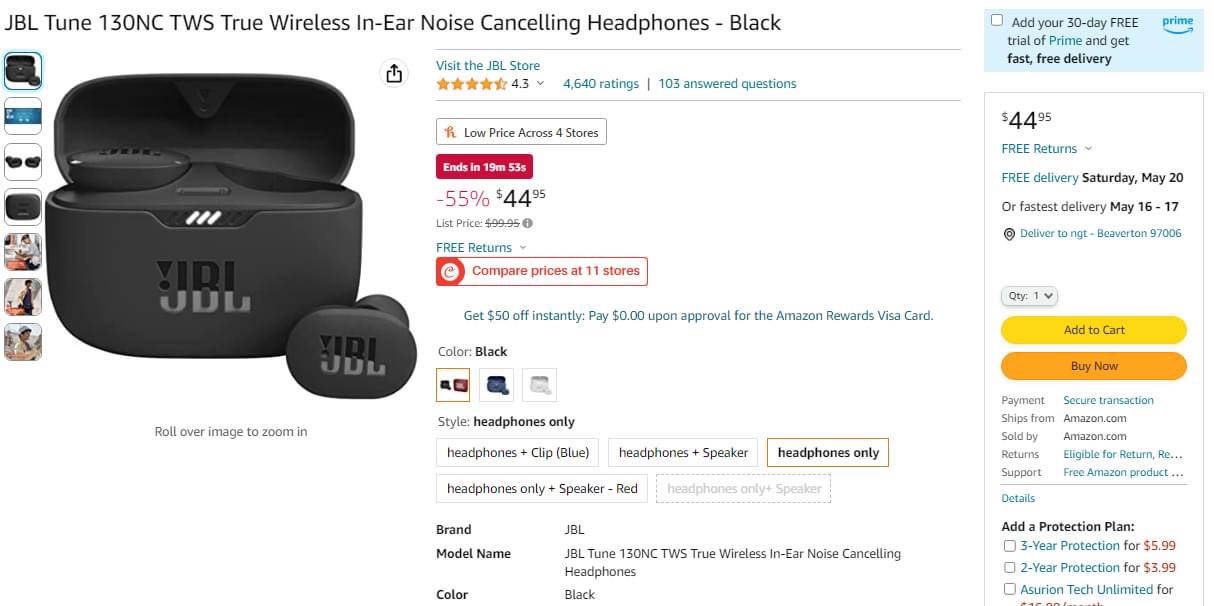Check the Prime 30-day FREE trial box
Image resolution: width=1214 pixels, height=606 pixels.
click(997, 21)
